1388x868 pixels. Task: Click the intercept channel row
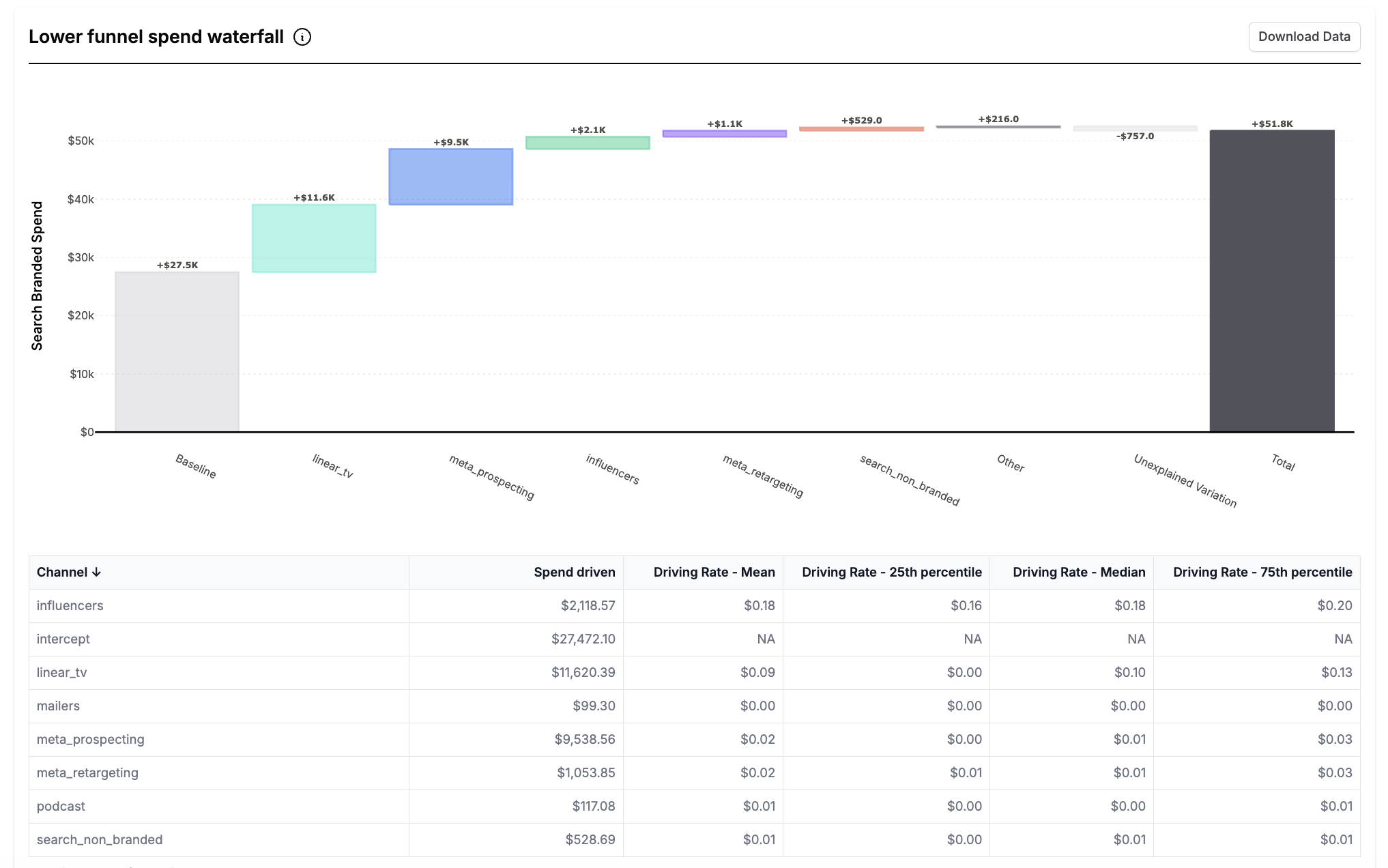63,639
